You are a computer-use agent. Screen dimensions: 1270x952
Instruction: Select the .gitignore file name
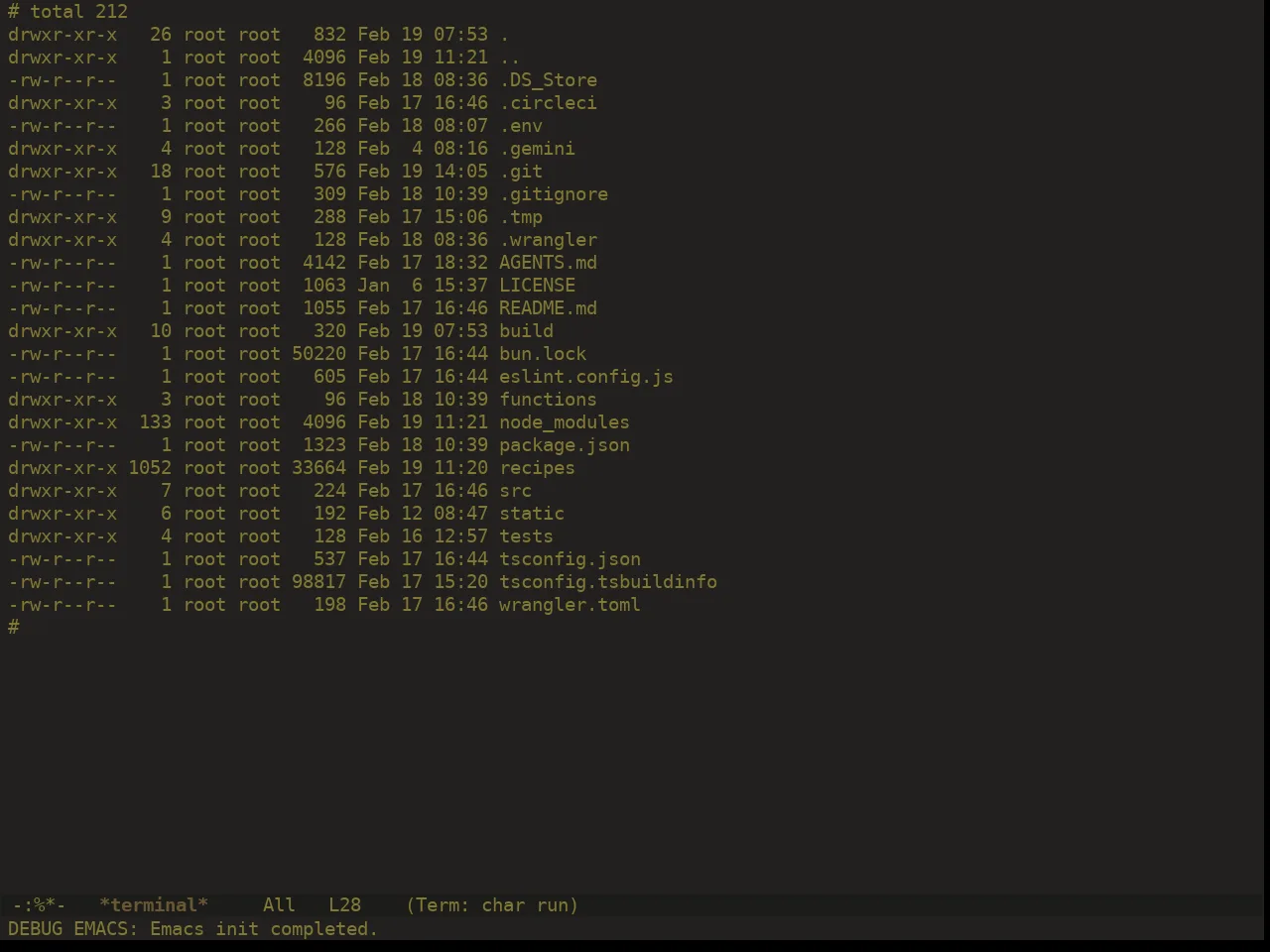pos(554,194)
